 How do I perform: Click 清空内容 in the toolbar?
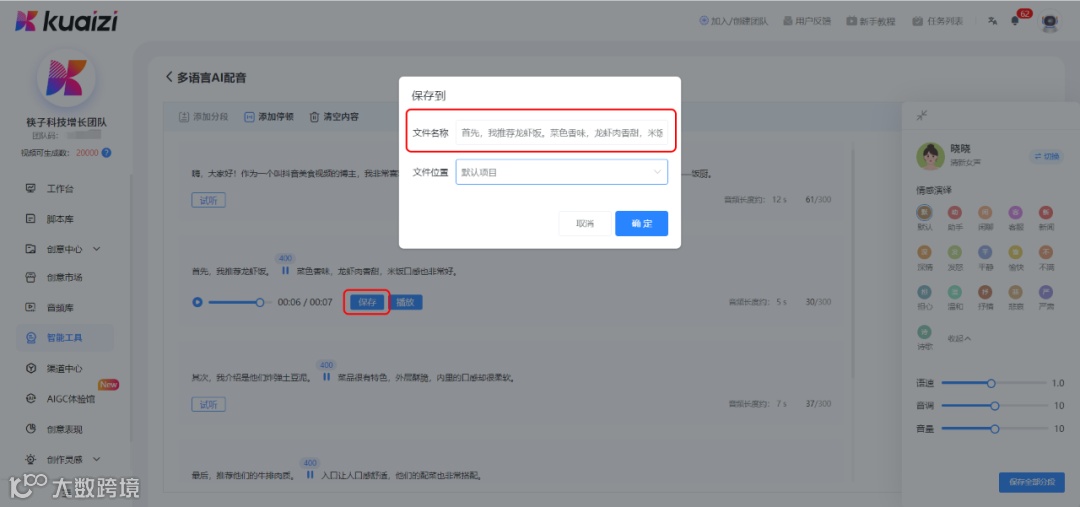(334, 116)
